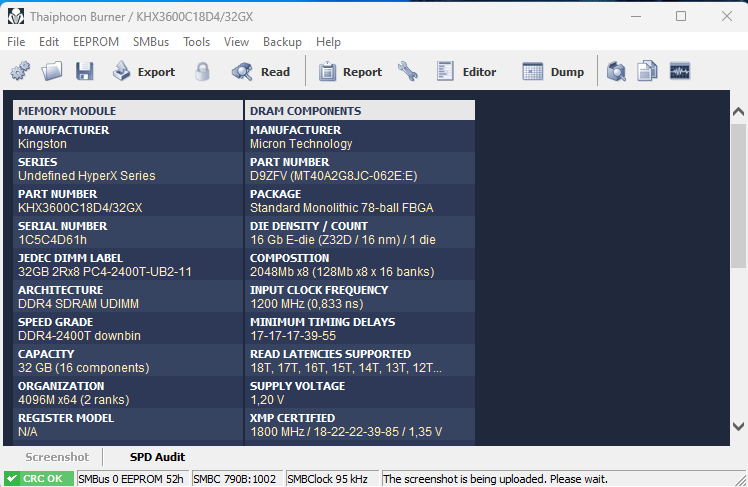748x487 pixels.
Task: Click the DRAM COMPONENTS column header
Action: (360, 111)
